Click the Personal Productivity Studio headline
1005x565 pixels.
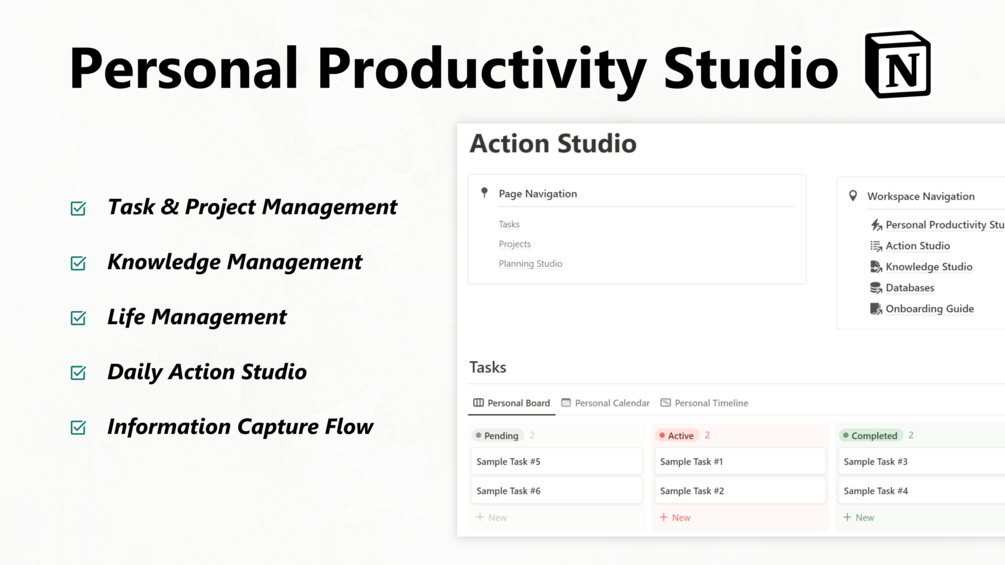click(x=453, y=69)
